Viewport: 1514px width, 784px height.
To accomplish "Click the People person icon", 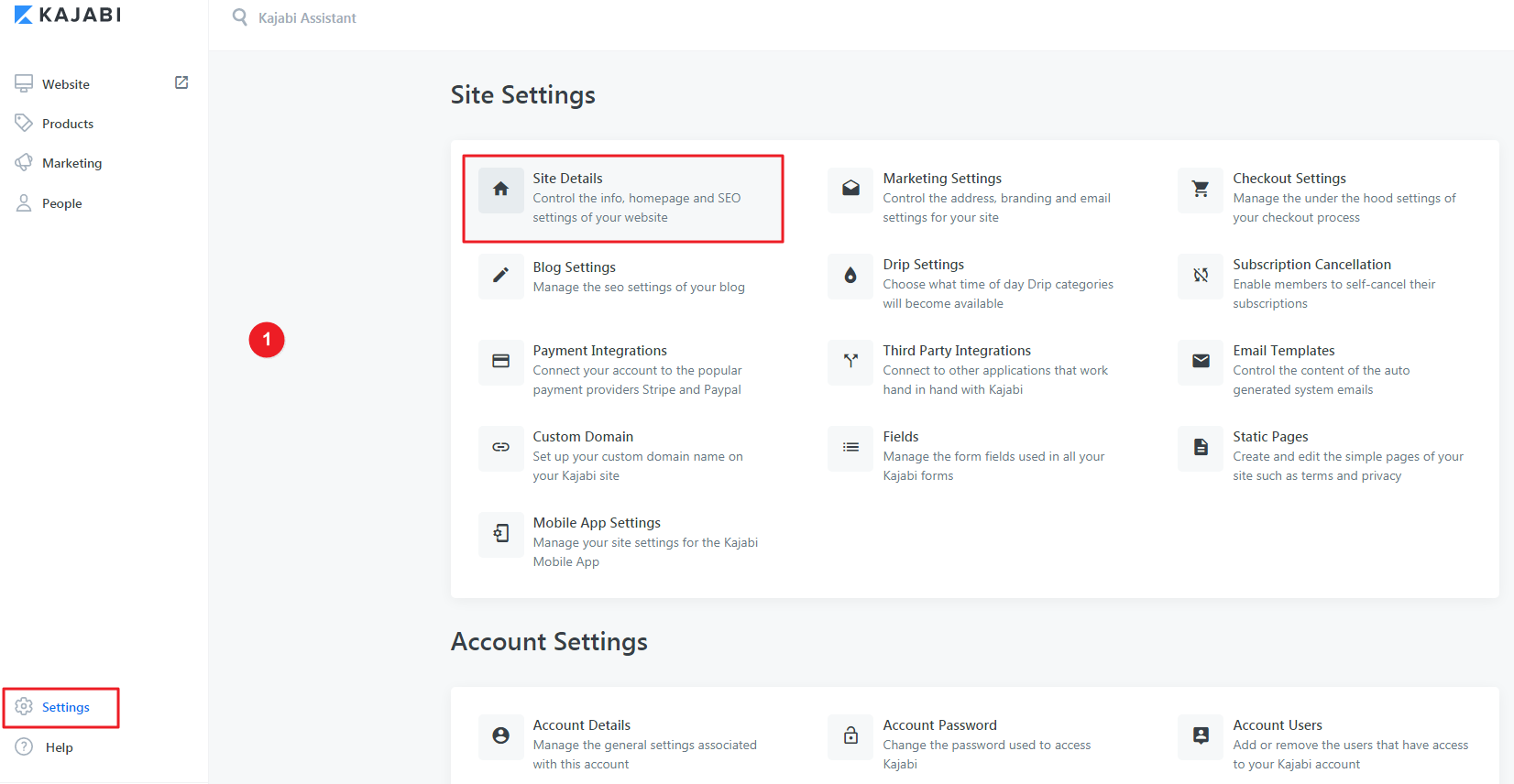I will pos(24,202).
